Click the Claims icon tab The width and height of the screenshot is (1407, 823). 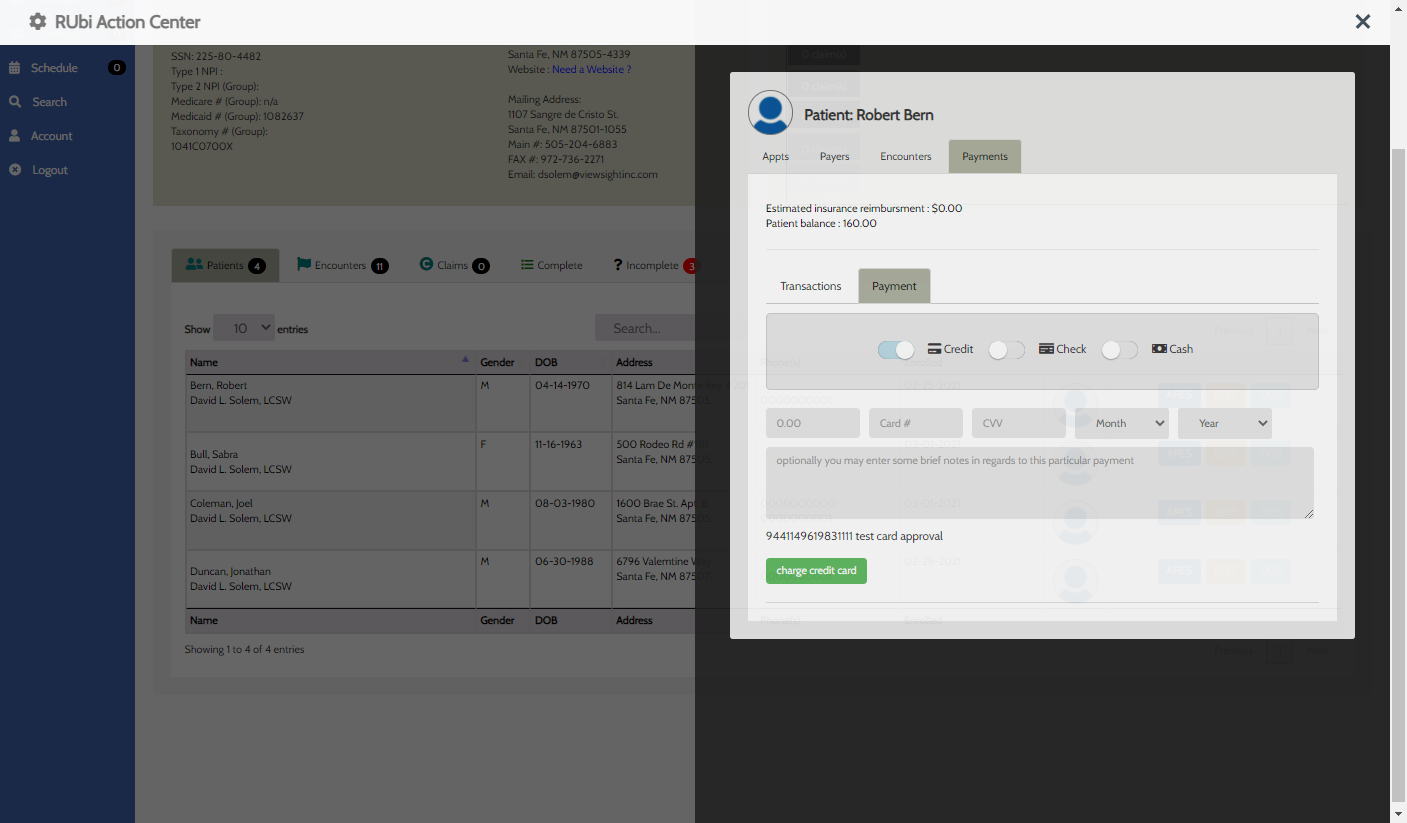(x=426, y=265)
